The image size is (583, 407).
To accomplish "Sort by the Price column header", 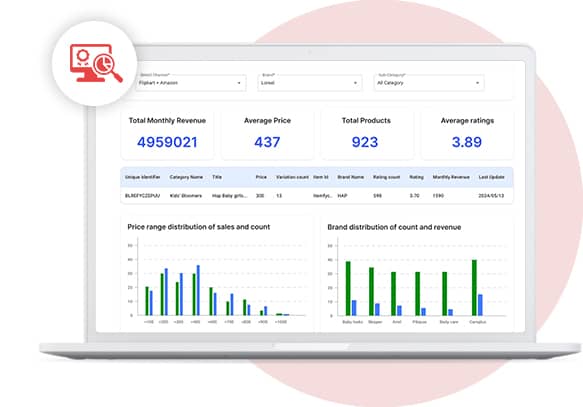I will pyautogui.click(x=261, y=177).
